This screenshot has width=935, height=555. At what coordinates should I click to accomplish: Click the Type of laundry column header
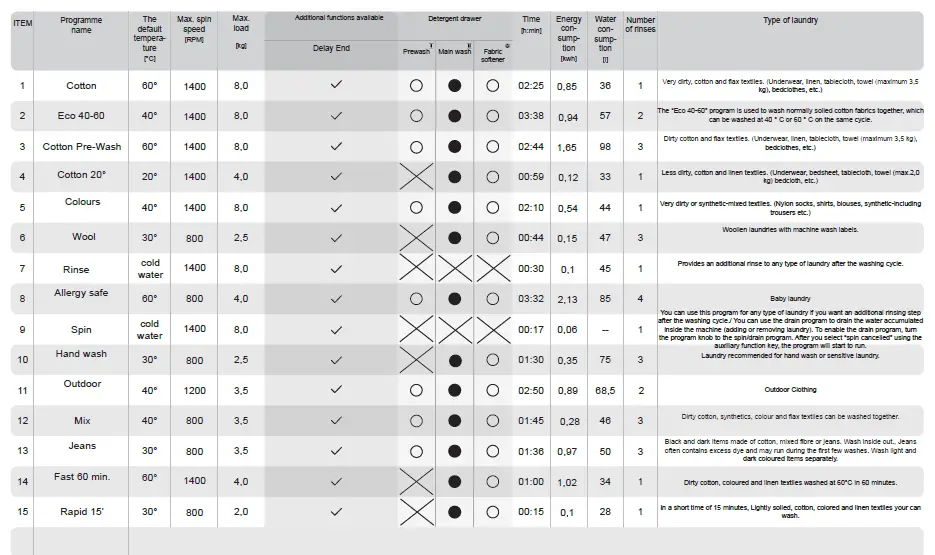(x=790, y=20)
